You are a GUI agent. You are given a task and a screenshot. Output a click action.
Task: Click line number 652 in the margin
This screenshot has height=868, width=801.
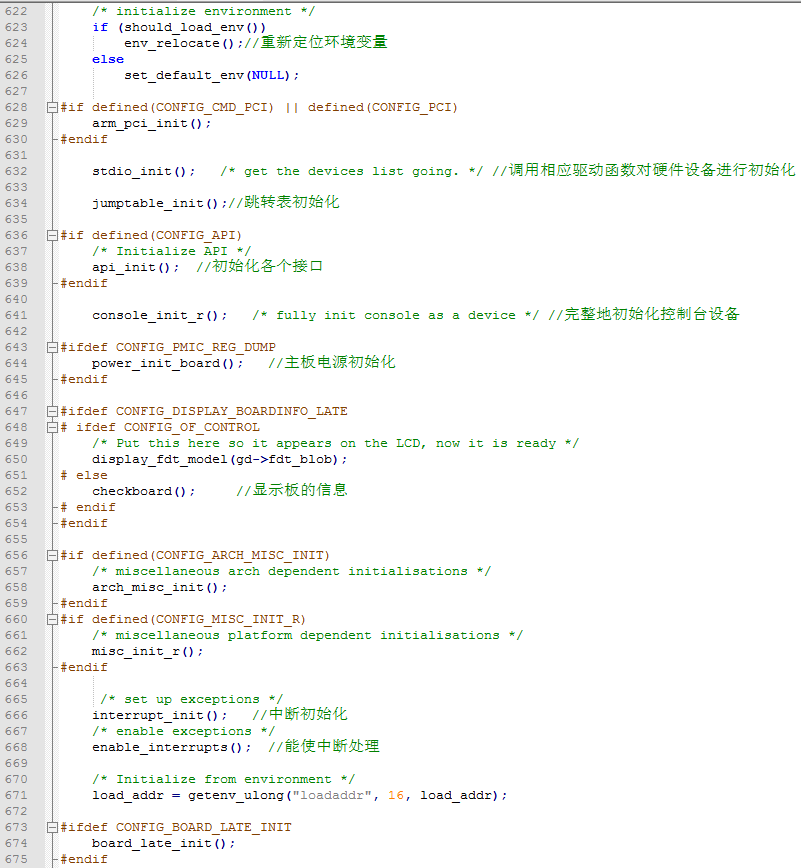coord(16,491)
